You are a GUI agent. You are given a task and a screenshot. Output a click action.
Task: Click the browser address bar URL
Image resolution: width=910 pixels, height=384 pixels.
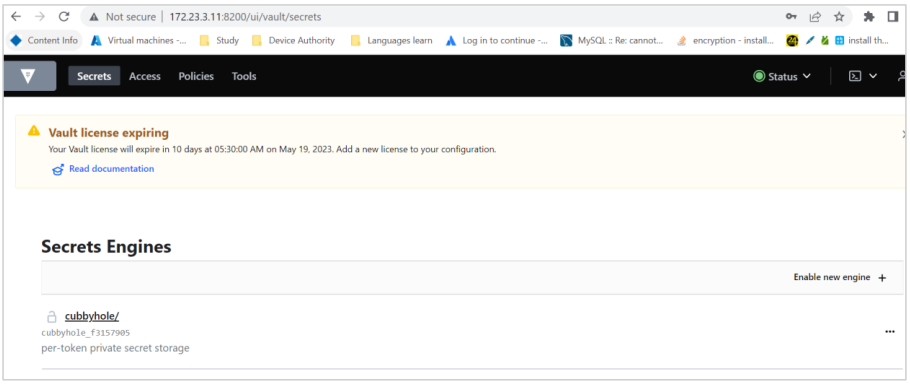pos(245,17)
